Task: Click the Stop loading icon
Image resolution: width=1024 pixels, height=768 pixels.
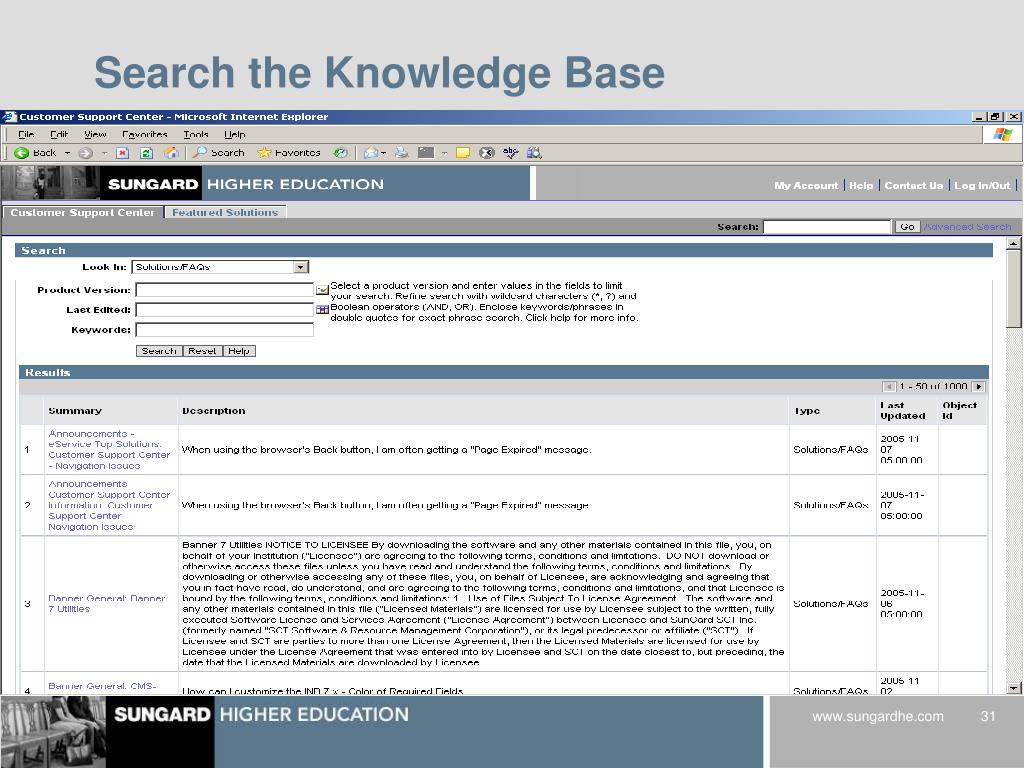Action: coord(122,153)
